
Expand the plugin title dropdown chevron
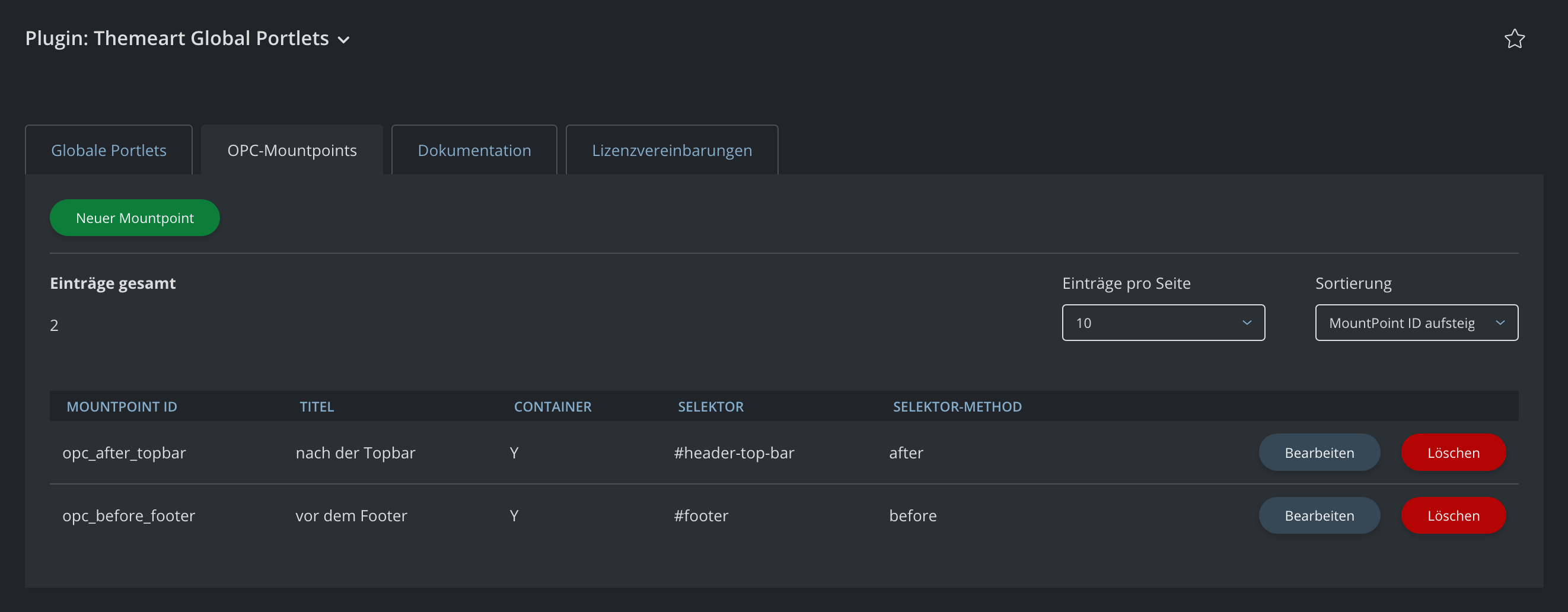click(x=344, y=40)
